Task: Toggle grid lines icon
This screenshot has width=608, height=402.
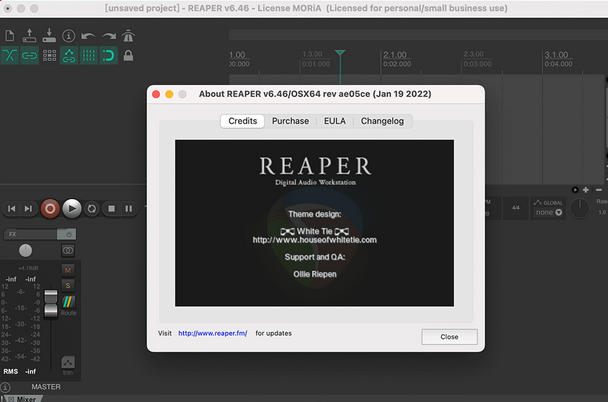Action: [88, 55]
